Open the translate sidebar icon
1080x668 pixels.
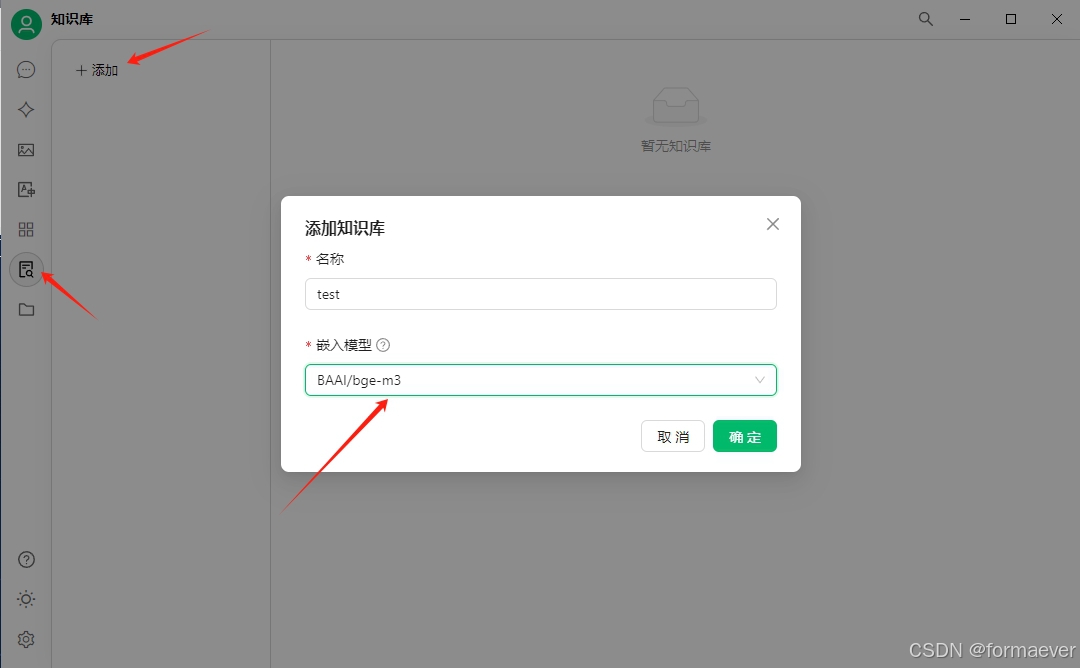(x=26, y=189)
